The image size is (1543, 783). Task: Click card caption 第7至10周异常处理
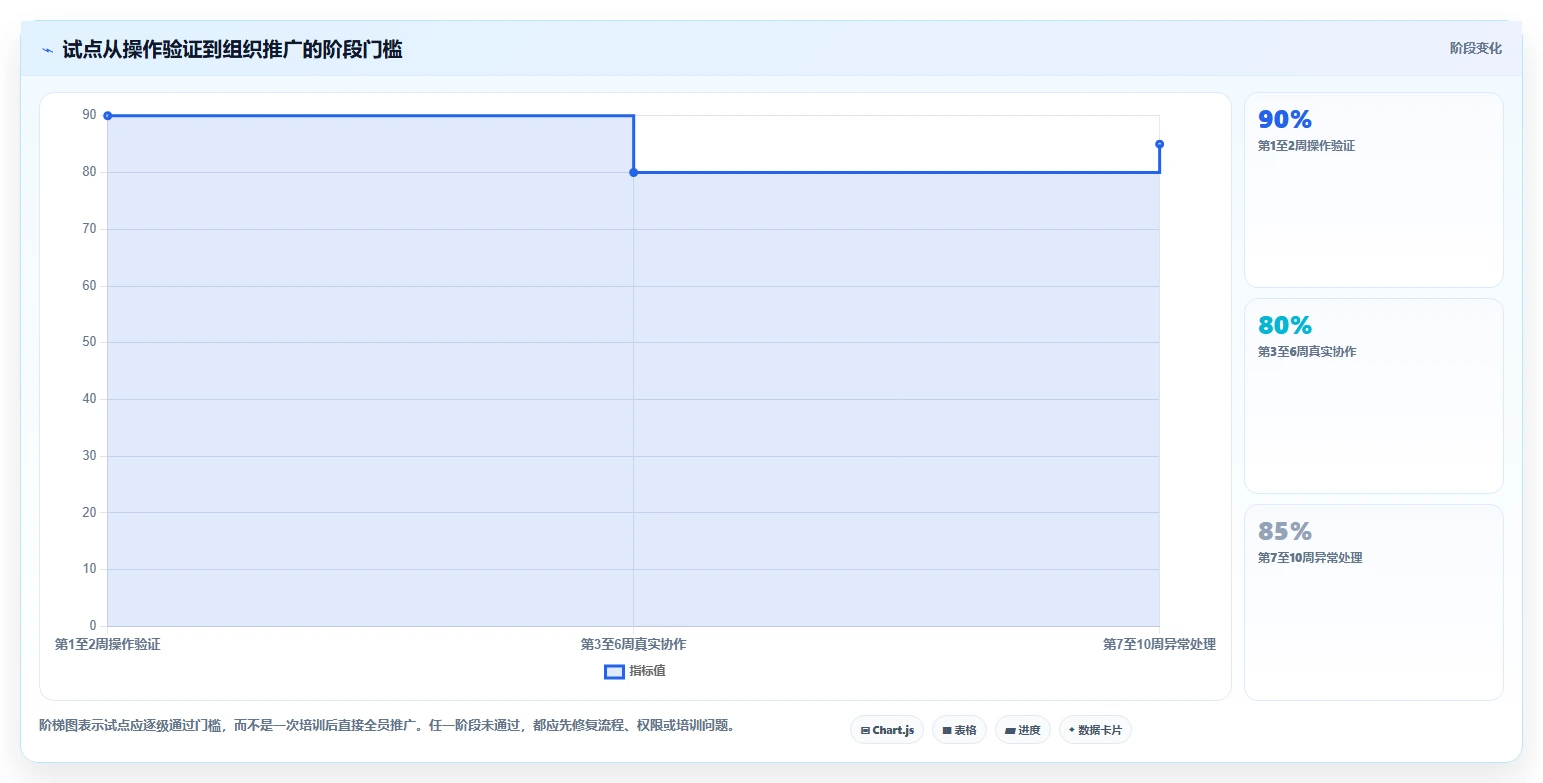tap(1310, 558)
